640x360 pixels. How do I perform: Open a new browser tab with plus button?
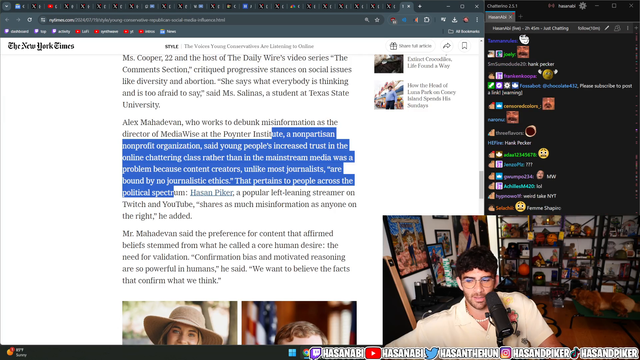coord(420,6)
